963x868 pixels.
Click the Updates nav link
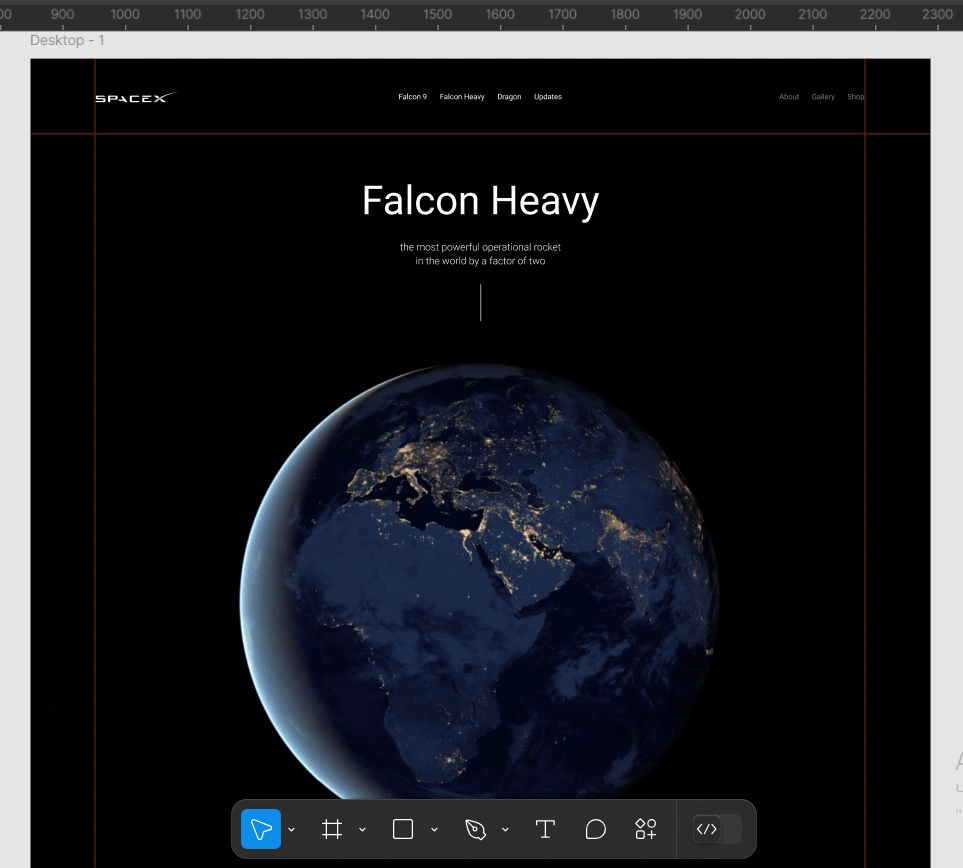point(548,96)
